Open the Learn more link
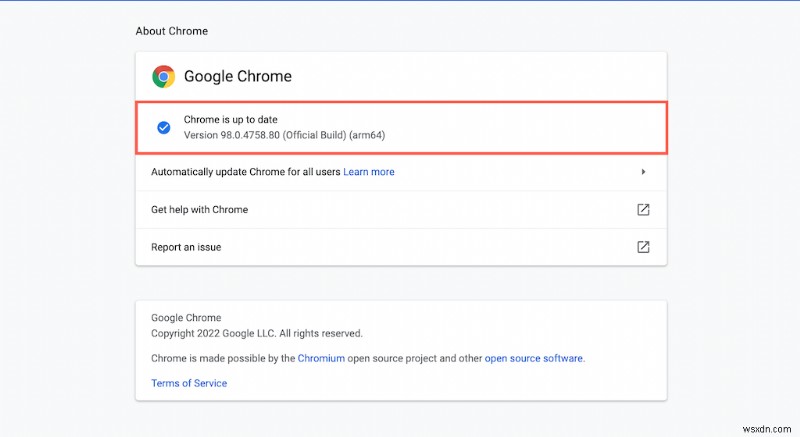 coord(368,172)
